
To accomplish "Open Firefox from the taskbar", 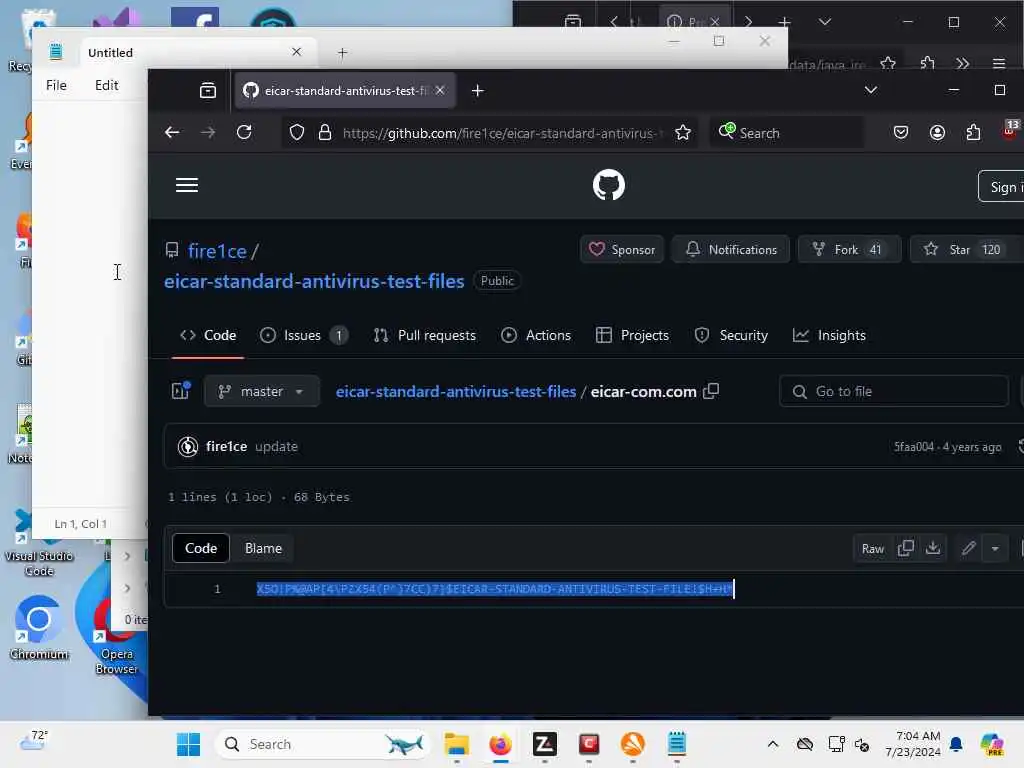I will click(x=501, y=744).
